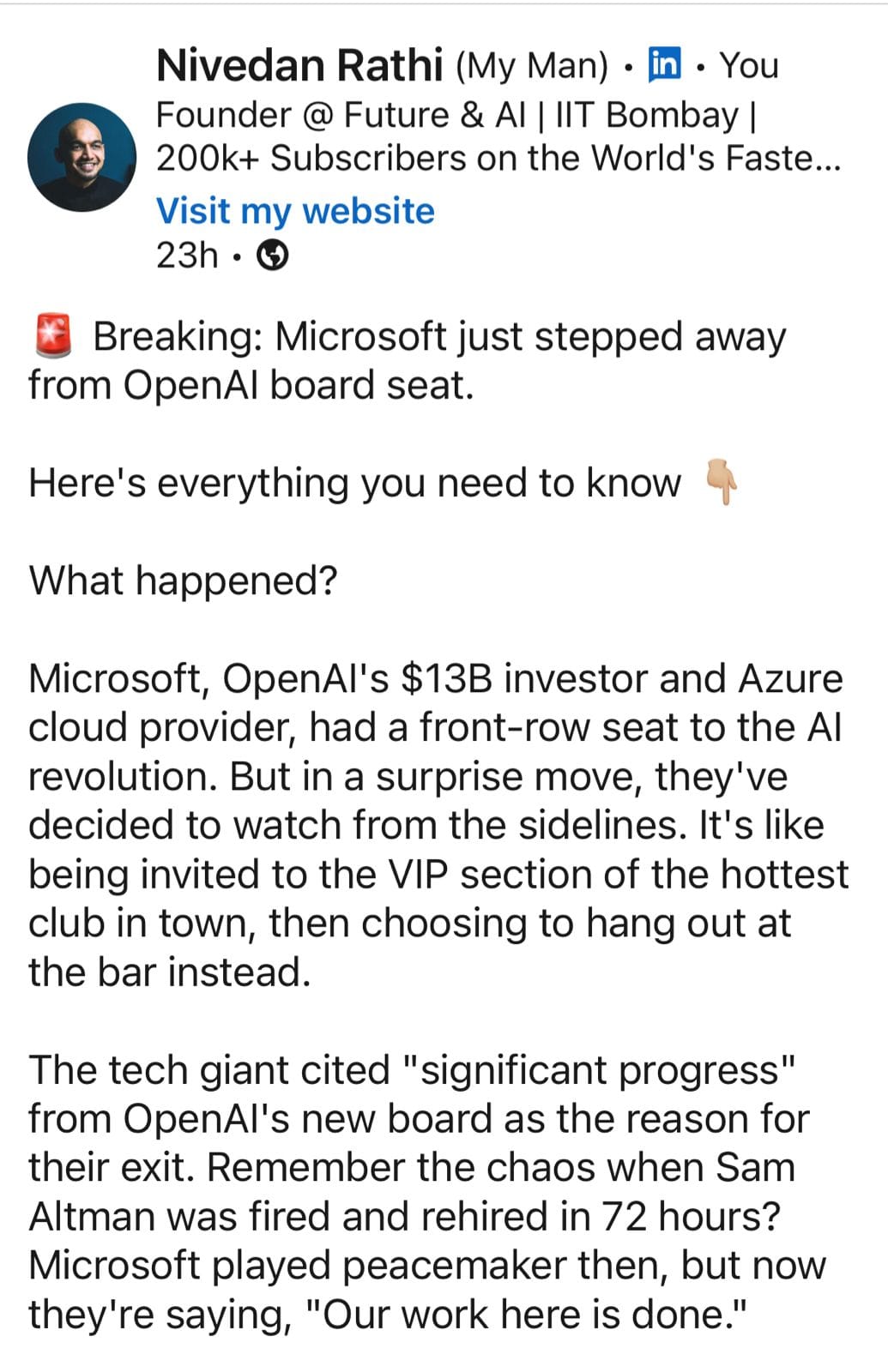Click the author name Nivedan Rathi
Screen dimensions: 888x1372
299,65
